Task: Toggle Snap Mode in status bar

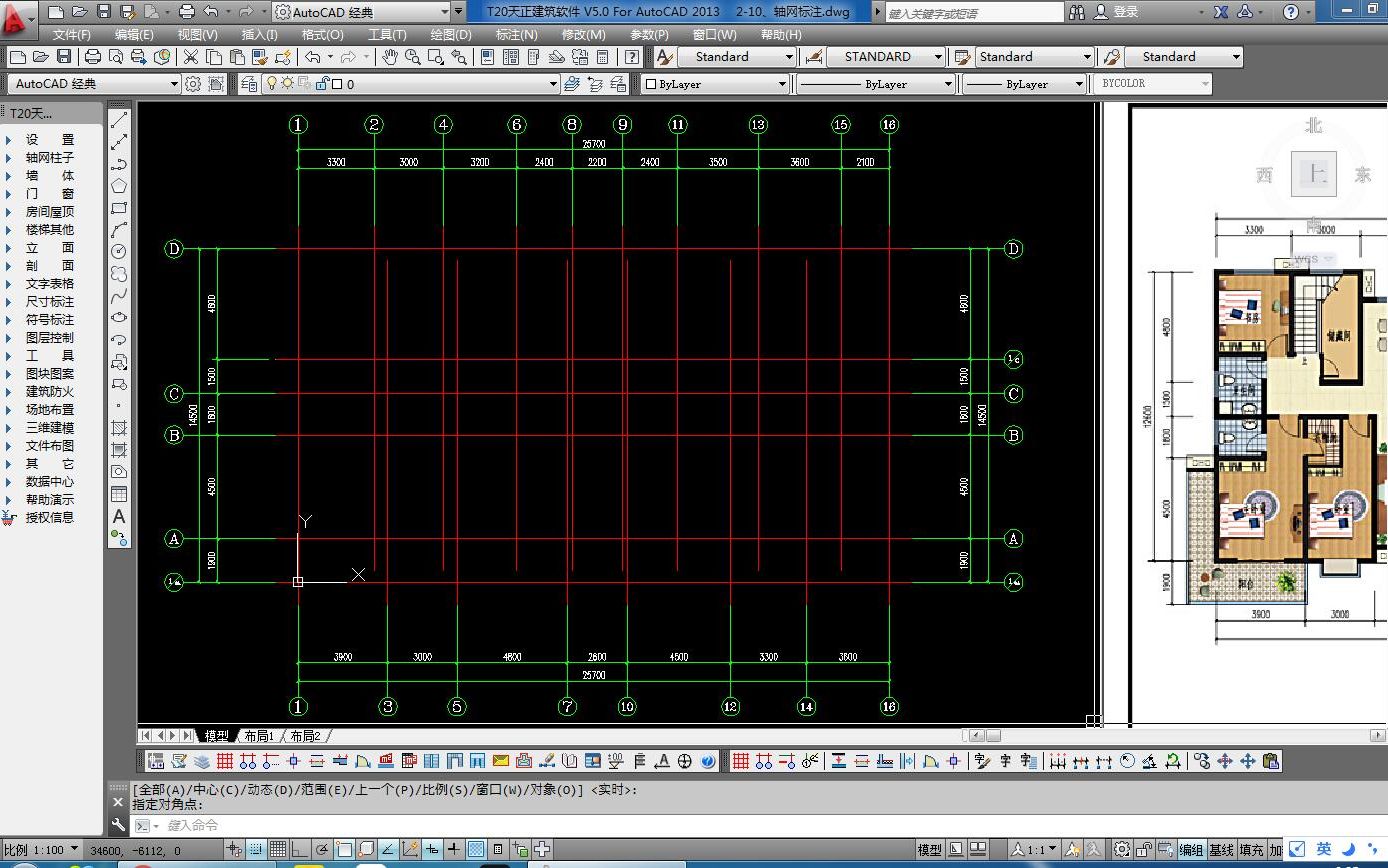Action: (256, 849)
